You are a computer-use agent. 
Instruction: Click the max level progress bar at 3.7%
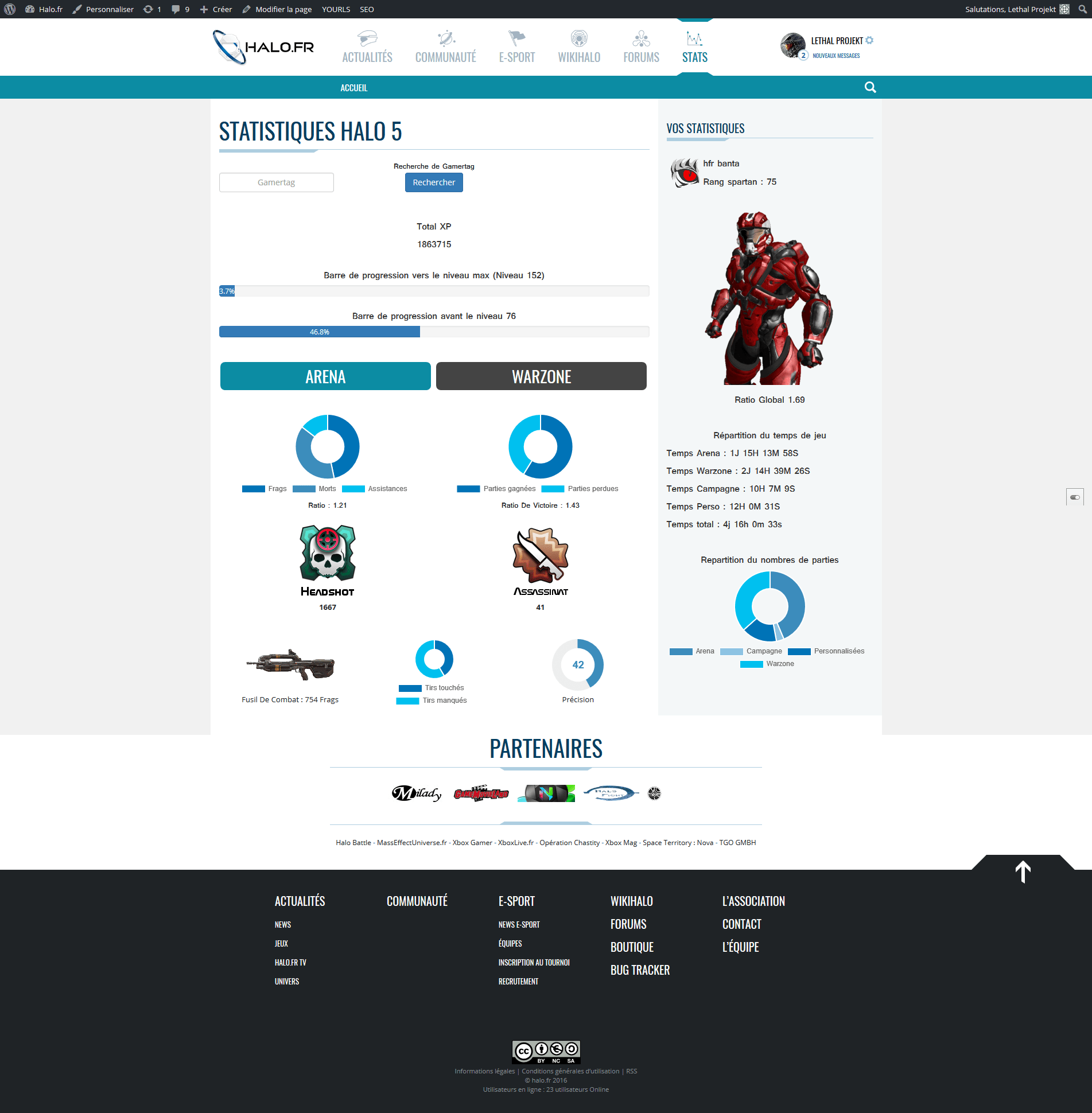(x=434, y=291)
